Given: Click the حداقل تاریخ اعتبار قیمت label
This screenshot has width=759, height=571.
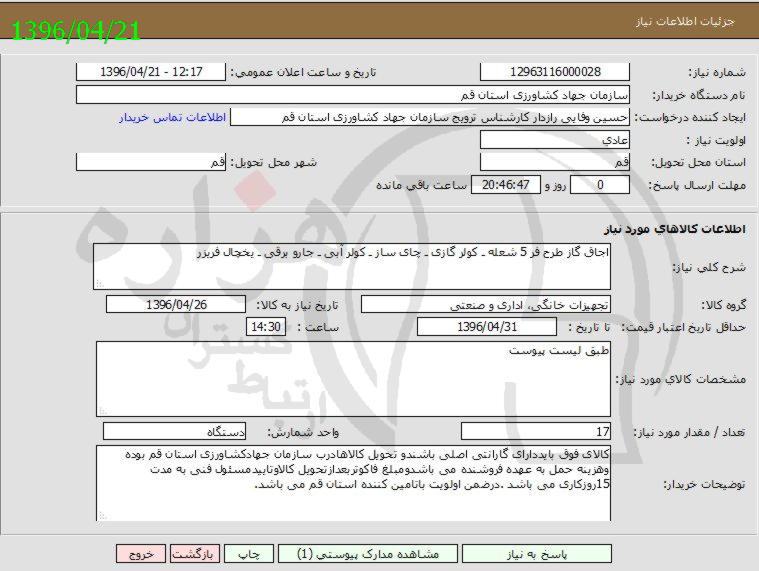Looking at the screenshot, I should coord(684,327).
